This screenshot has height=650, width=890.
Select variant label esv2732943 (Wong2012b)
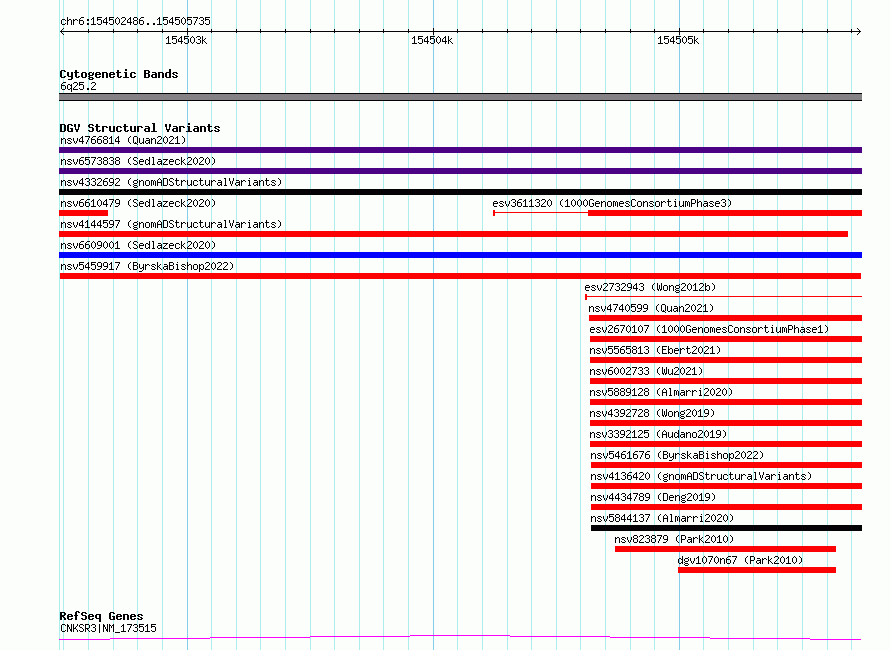pyautogui.click(x=650, y=287)
